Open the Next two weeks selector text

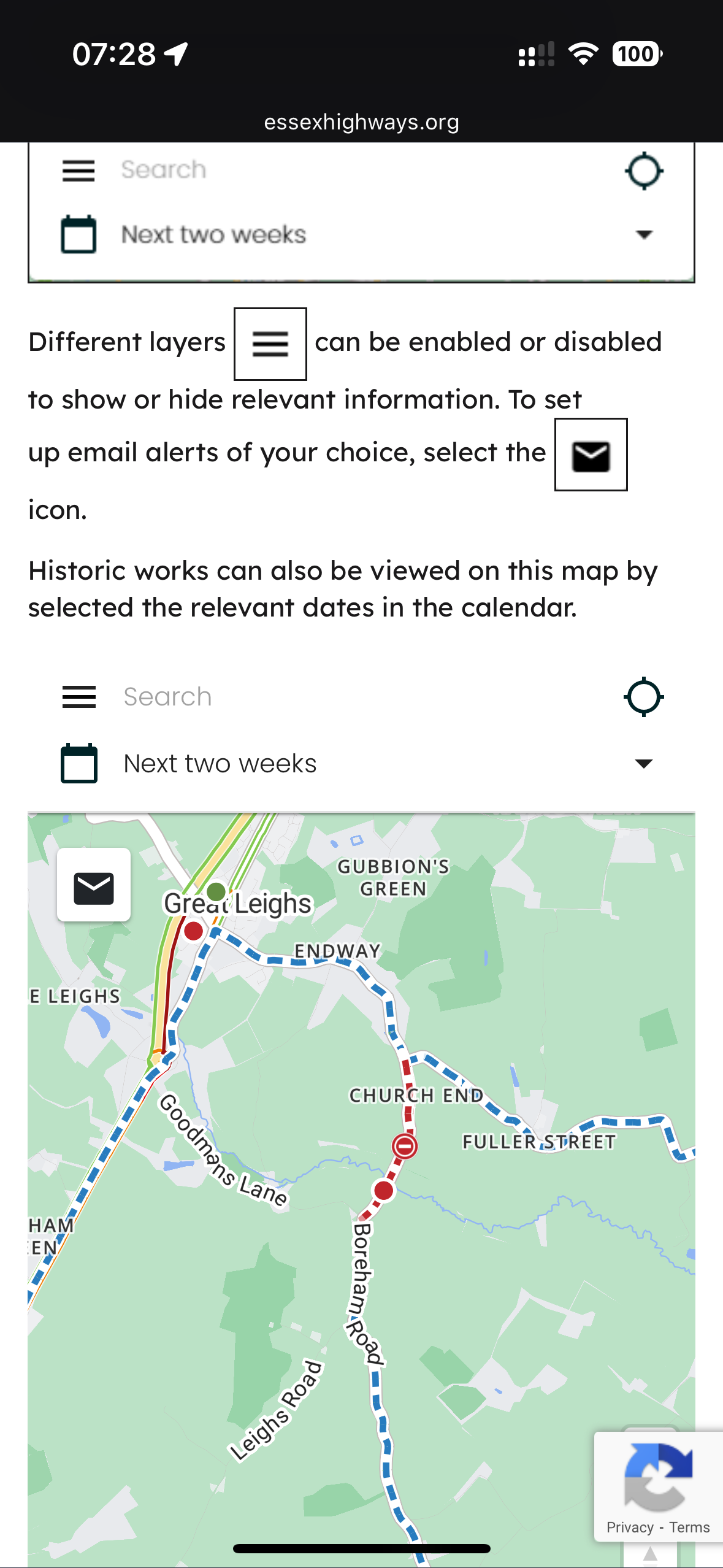pyautogui.click(x=220, y=764)
